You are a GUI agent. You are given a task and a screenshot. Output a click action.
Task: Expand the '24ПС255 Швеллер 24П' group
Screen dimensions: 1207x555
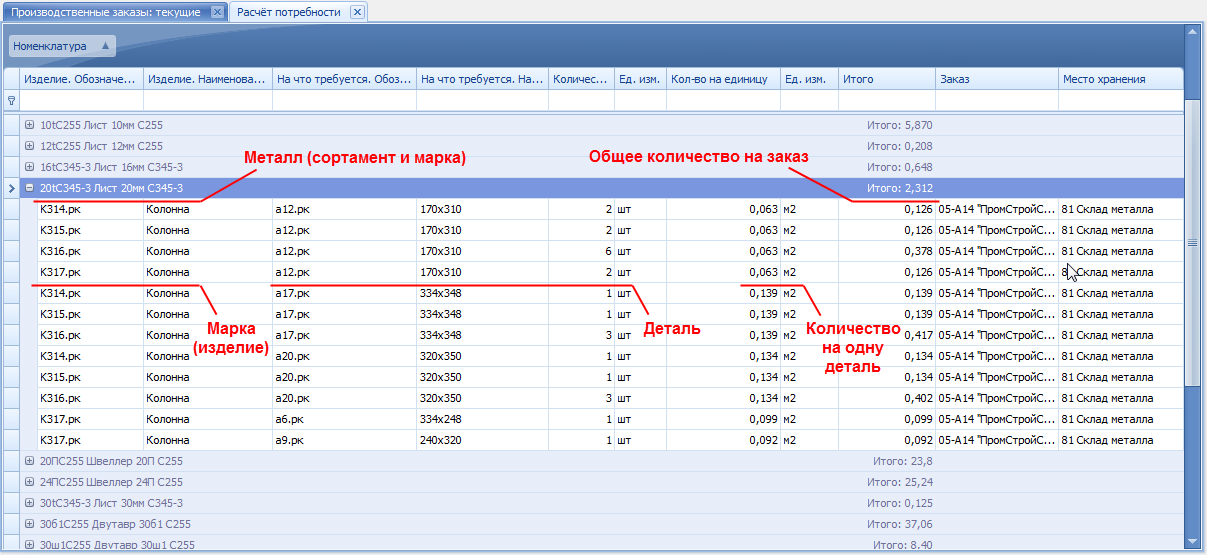click(30, 482)
